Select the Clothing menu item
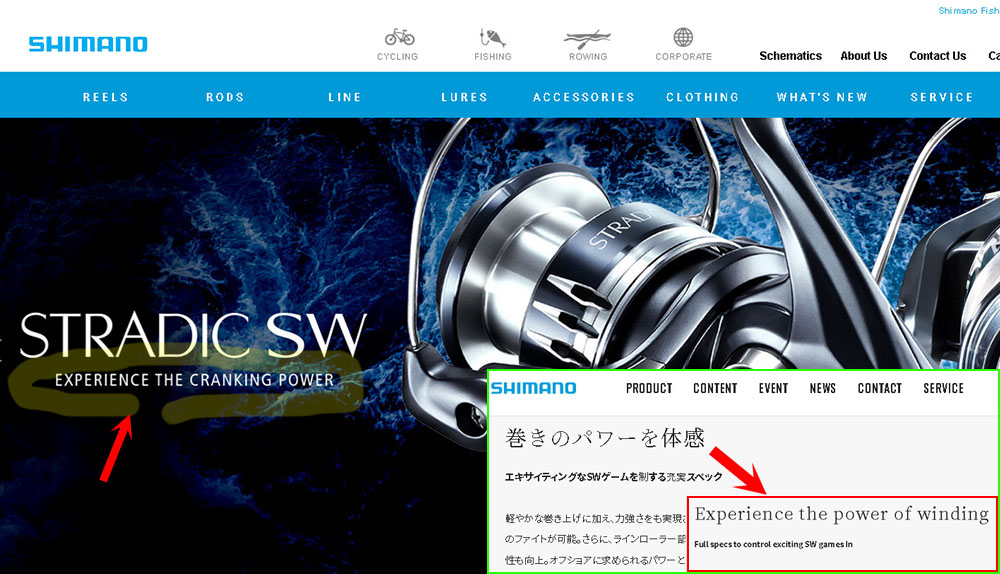The height and width of the screenshot is (574, 1000). pos(703,97)
